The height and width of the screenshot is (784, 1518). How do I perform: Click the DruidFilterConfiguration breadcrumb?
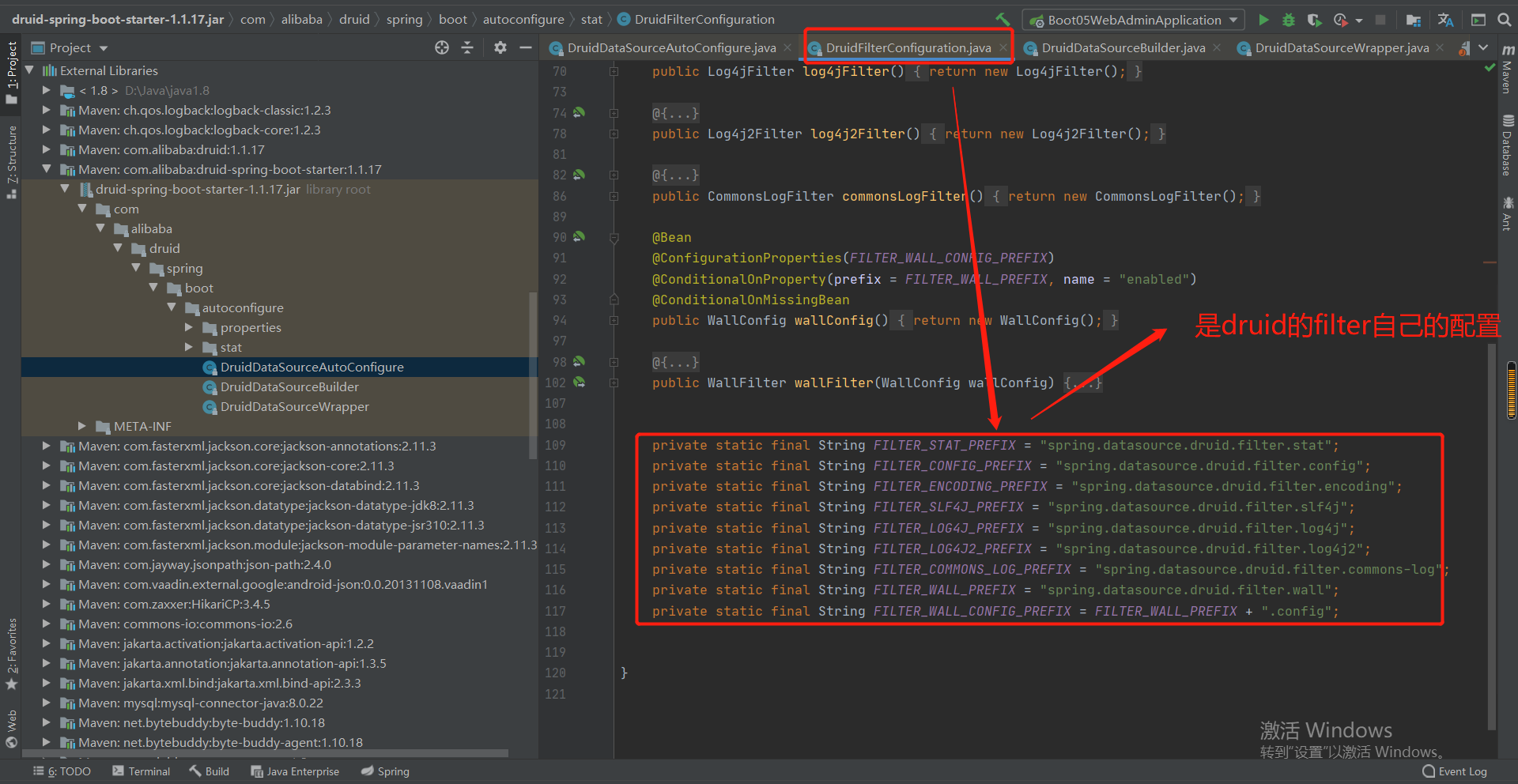(x=696, y=19)
